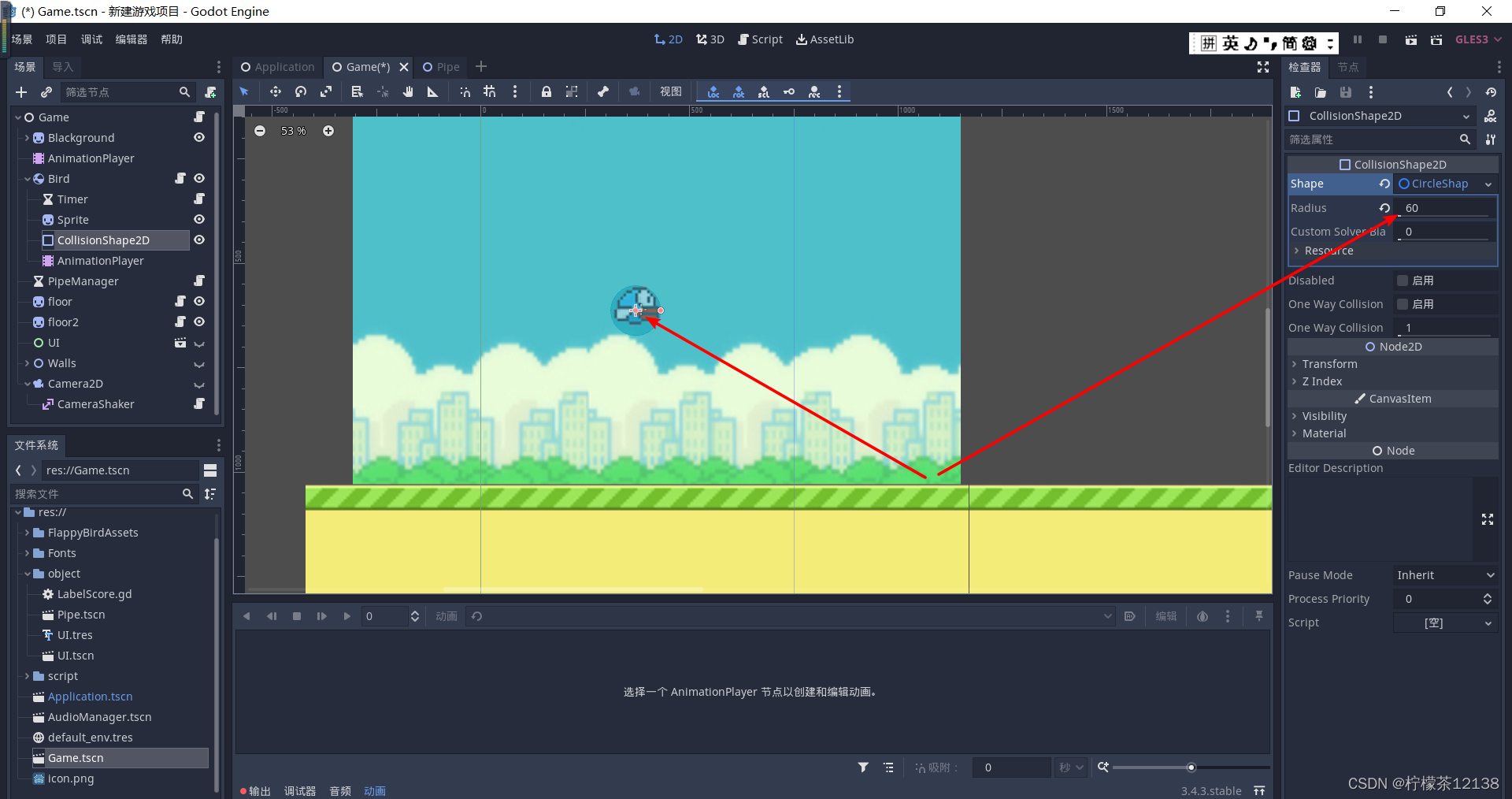This screenshot has width=1512, height=799.
Task: Expand the Background node
Action: tap(28, 138)
